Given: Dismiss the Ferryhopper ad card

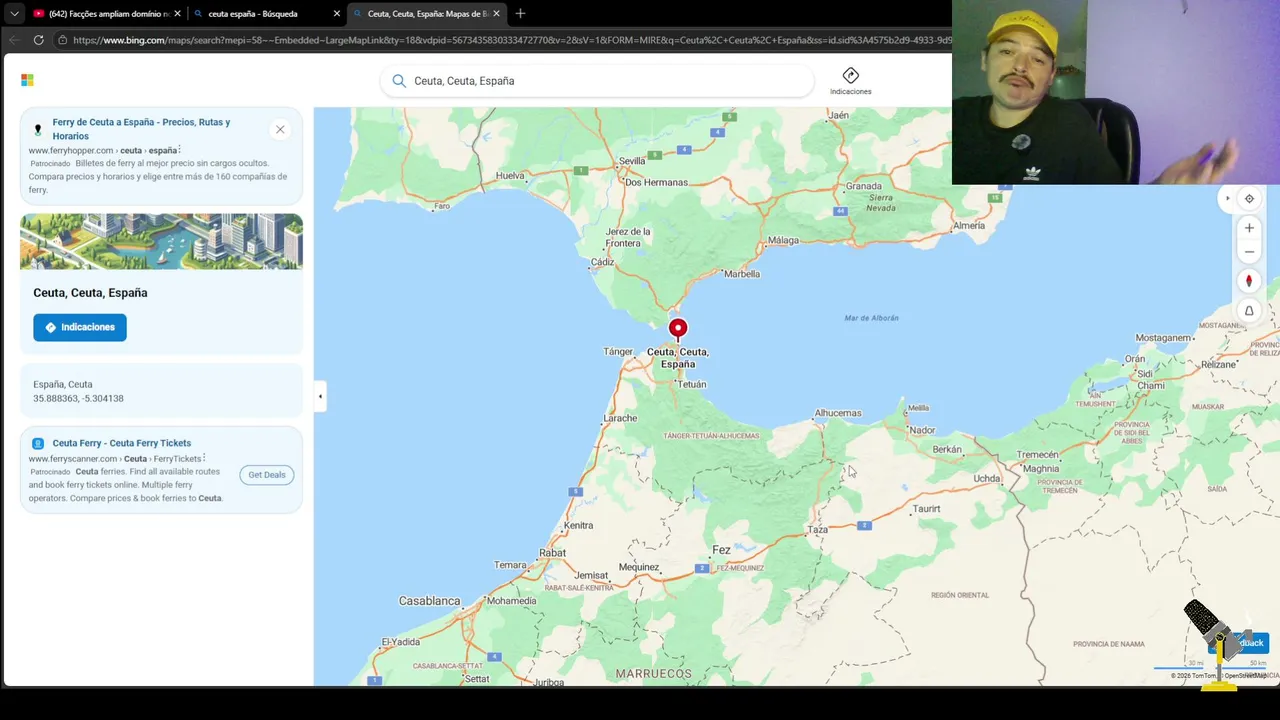Looking at the screenshot, I should coord(280,129).
